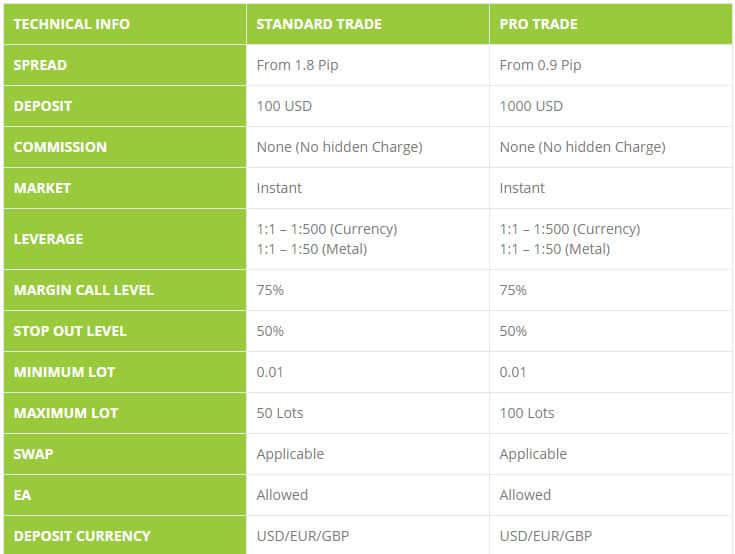
Task: Select the STANDARD TRADE column header
Action: [x=319, y=24]
